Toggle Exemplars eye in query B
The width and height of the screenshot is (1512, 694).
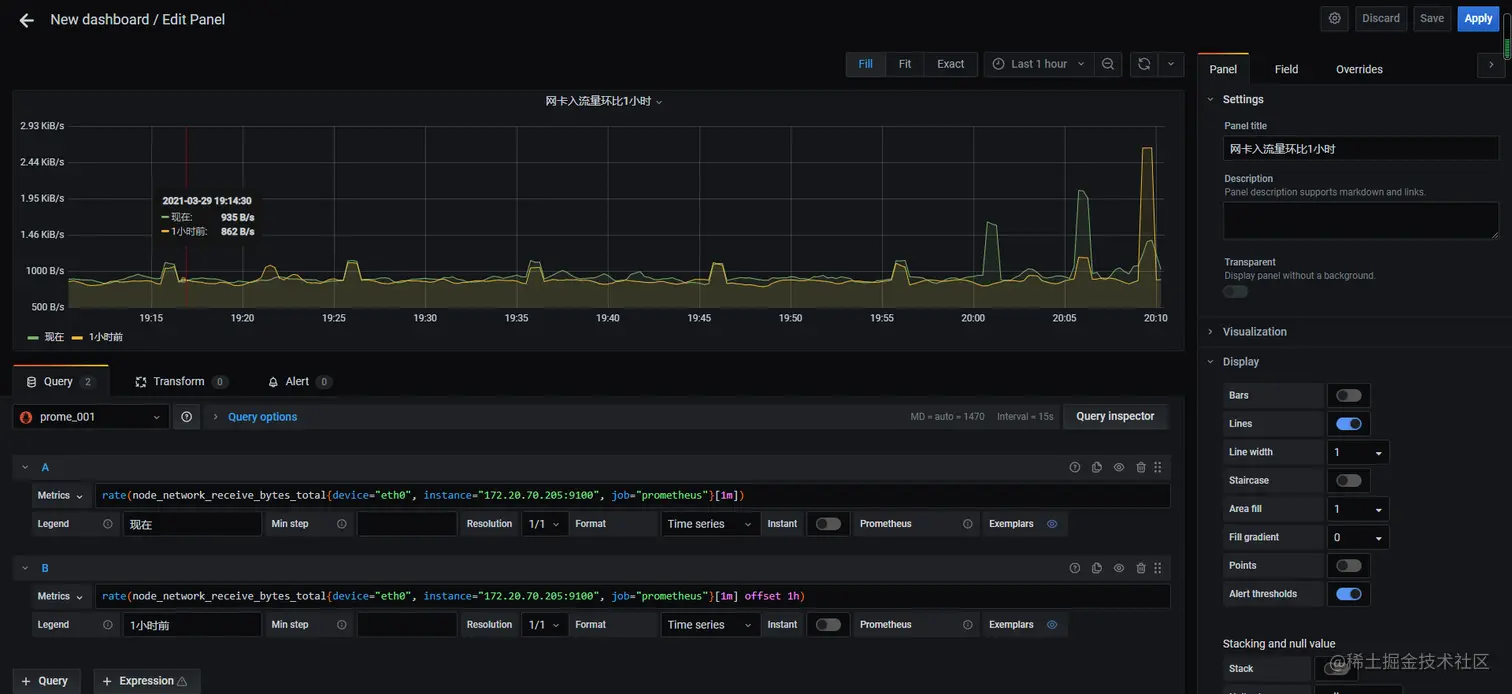coord(1052,625)
